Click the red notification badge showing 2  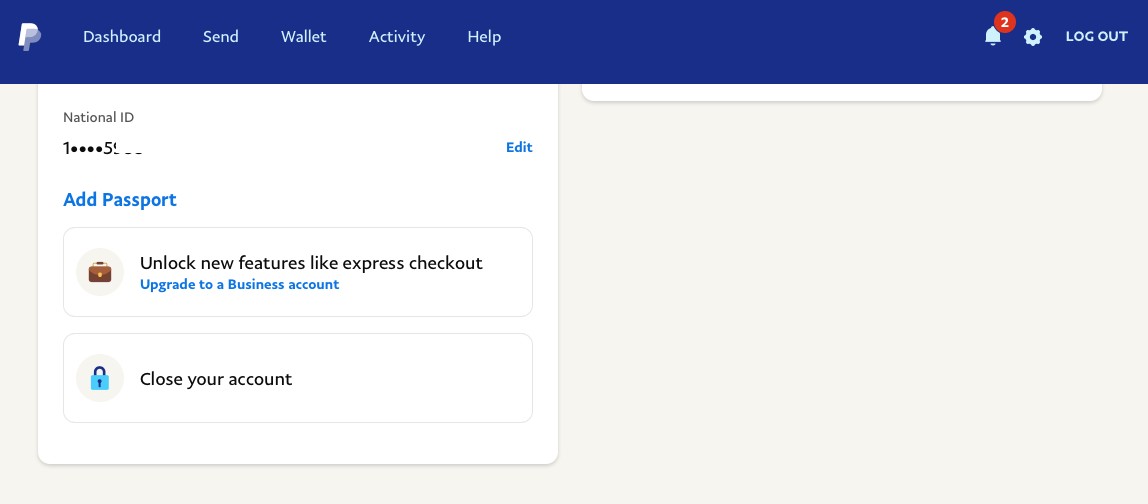(1004, 22)
